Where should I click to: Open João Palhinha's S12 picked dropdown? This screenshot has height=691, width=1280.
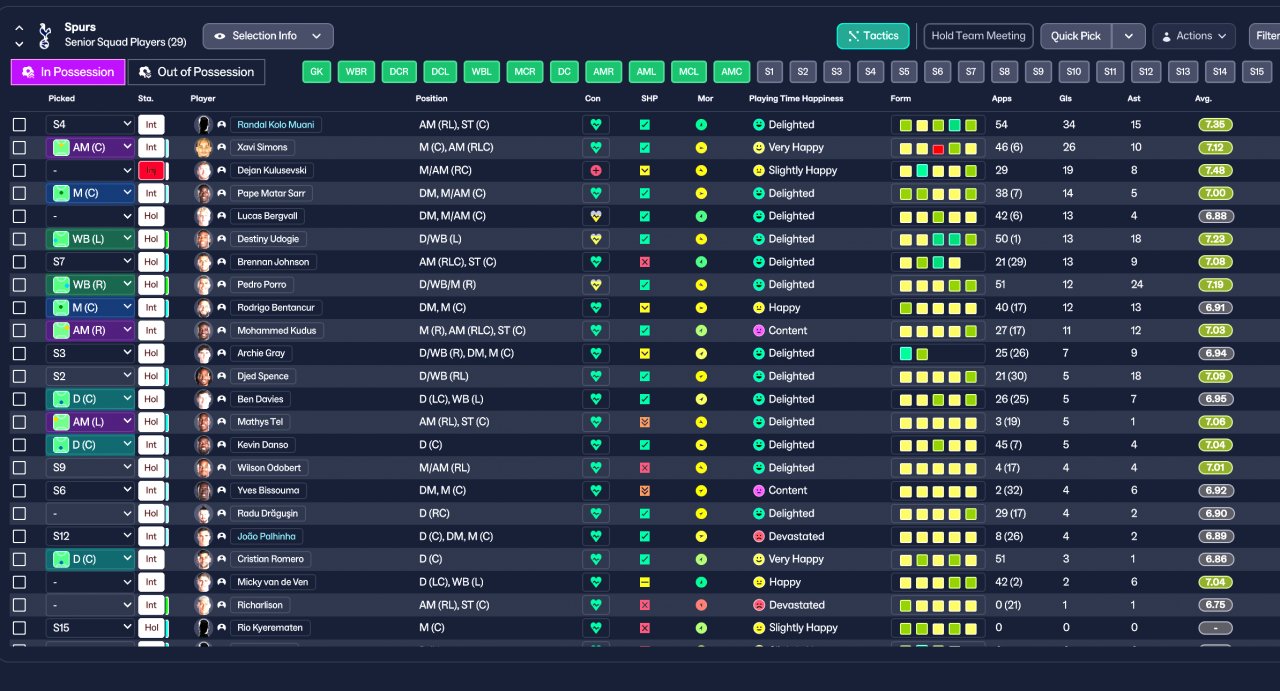[x=90, y=537]
